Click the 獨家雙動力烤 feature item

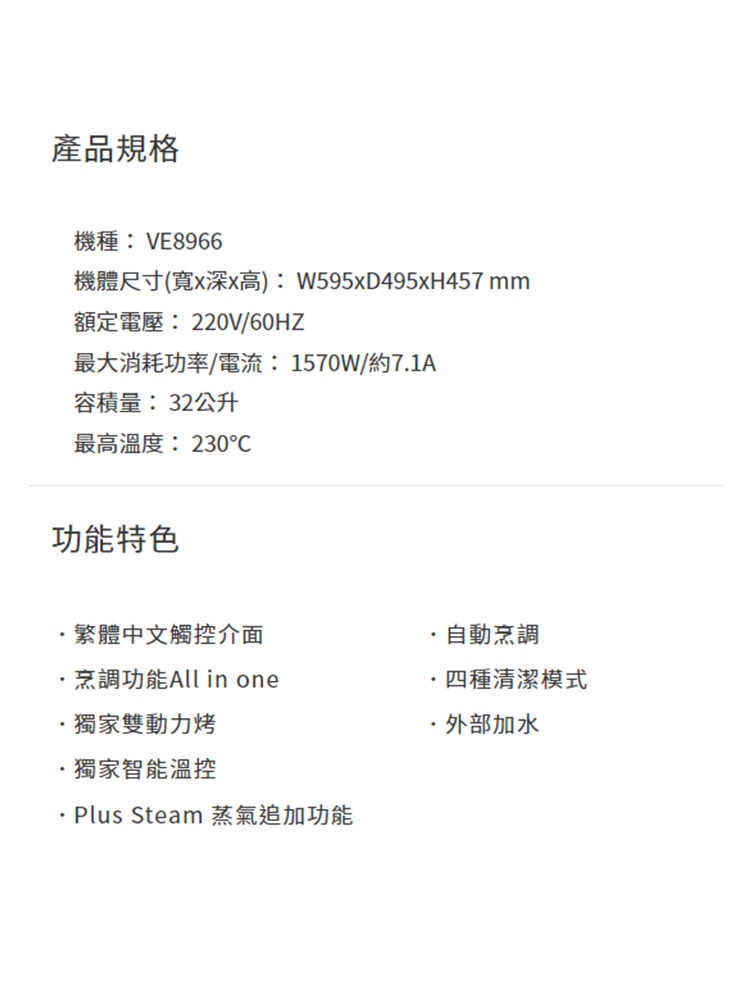coord(145,724)
